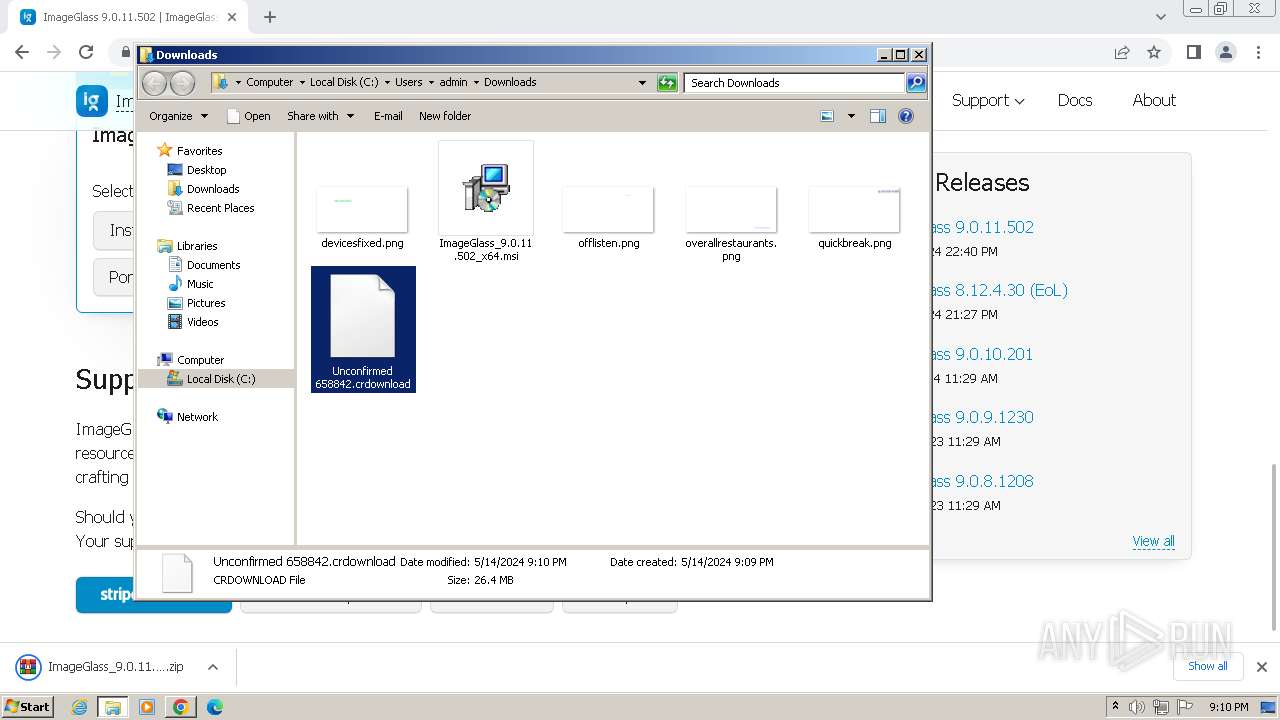1280x720 pixels.
Task: Open the Support dropdown on webpage
Action: pyautogui.click(x=988, y=100)
